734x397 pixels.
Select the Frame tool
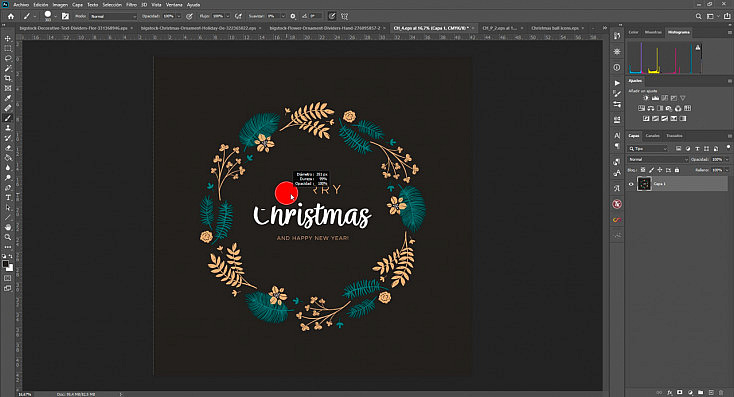(8, 88)
